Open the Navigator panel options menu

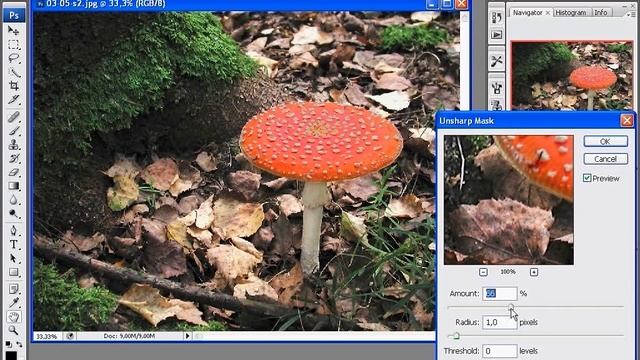(631, 14)
